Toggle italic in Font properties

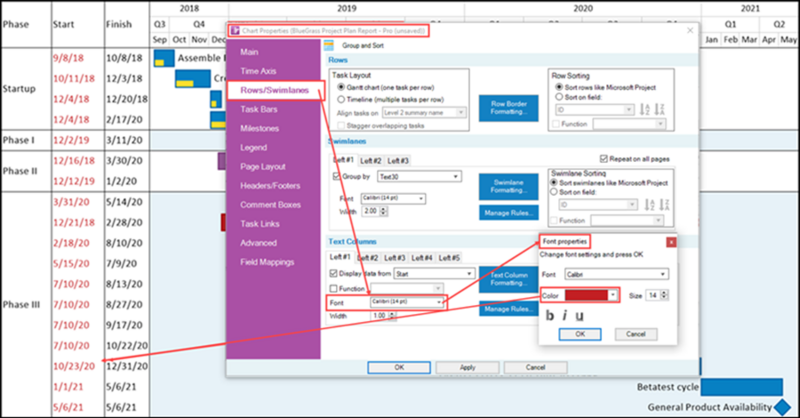(564, 315)
